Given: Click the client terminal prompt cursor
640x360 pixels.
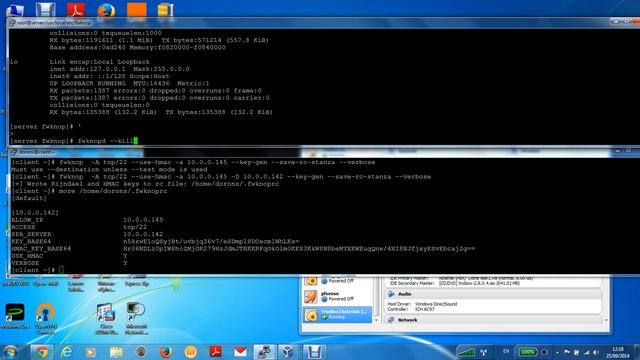Looking at the screenshot, I should 61,270.
